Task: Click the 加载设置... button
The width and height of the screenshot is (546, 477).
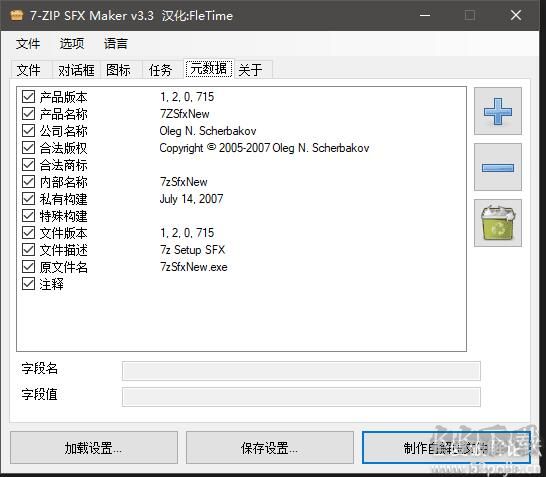Action: coord(94,448)
